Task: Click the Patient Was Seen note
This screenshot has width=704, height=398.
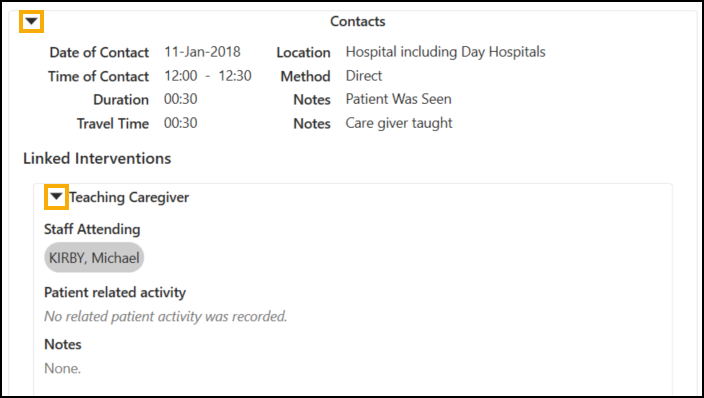Action: (398, 99)
